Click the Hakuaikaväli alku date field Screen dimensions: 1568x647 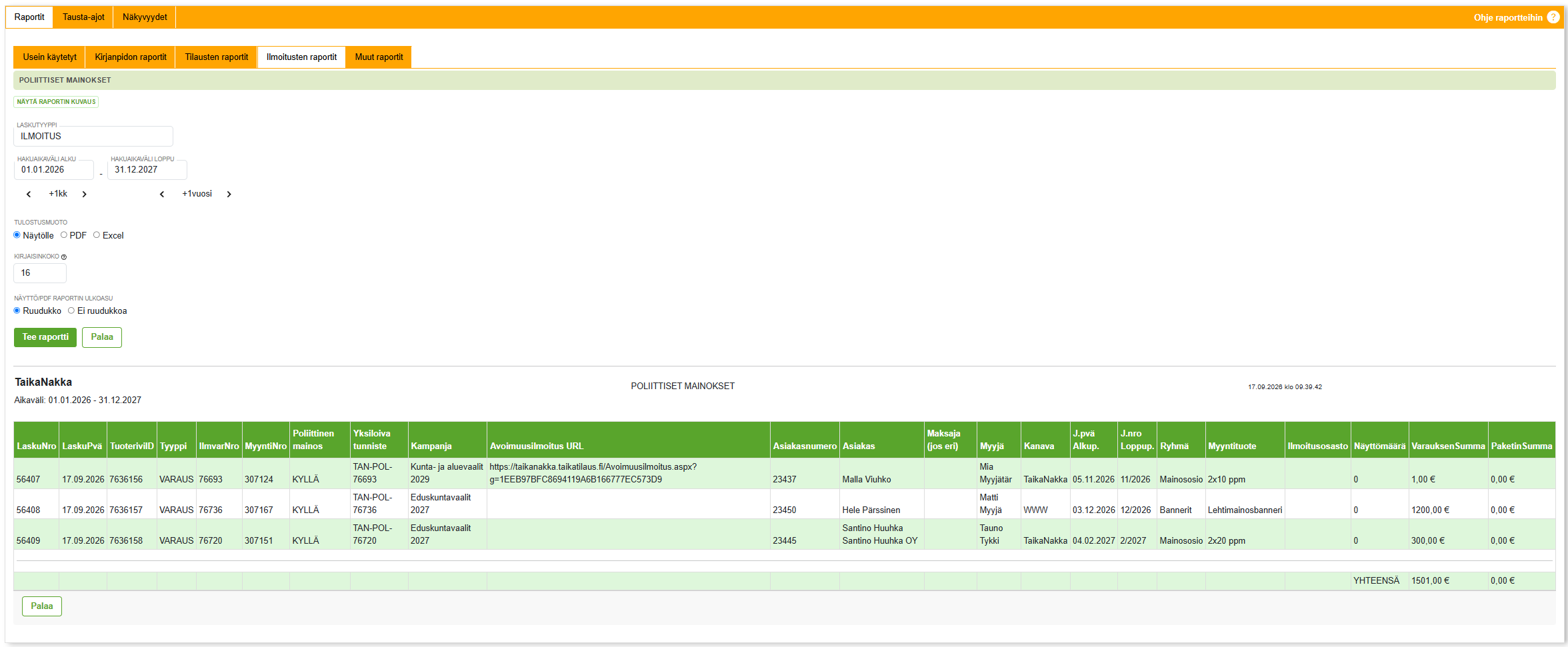54,170
